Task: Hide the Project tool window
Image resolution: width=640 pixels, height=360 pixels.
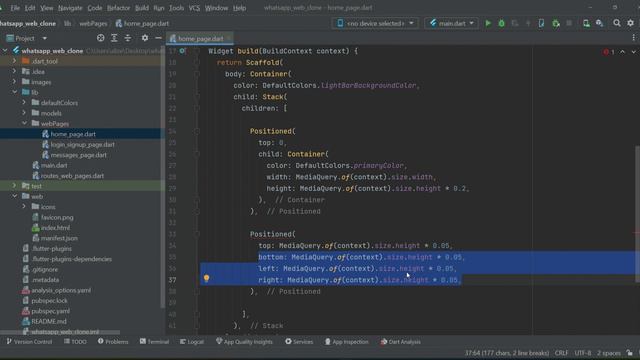Action: click(x=158, y=38)
